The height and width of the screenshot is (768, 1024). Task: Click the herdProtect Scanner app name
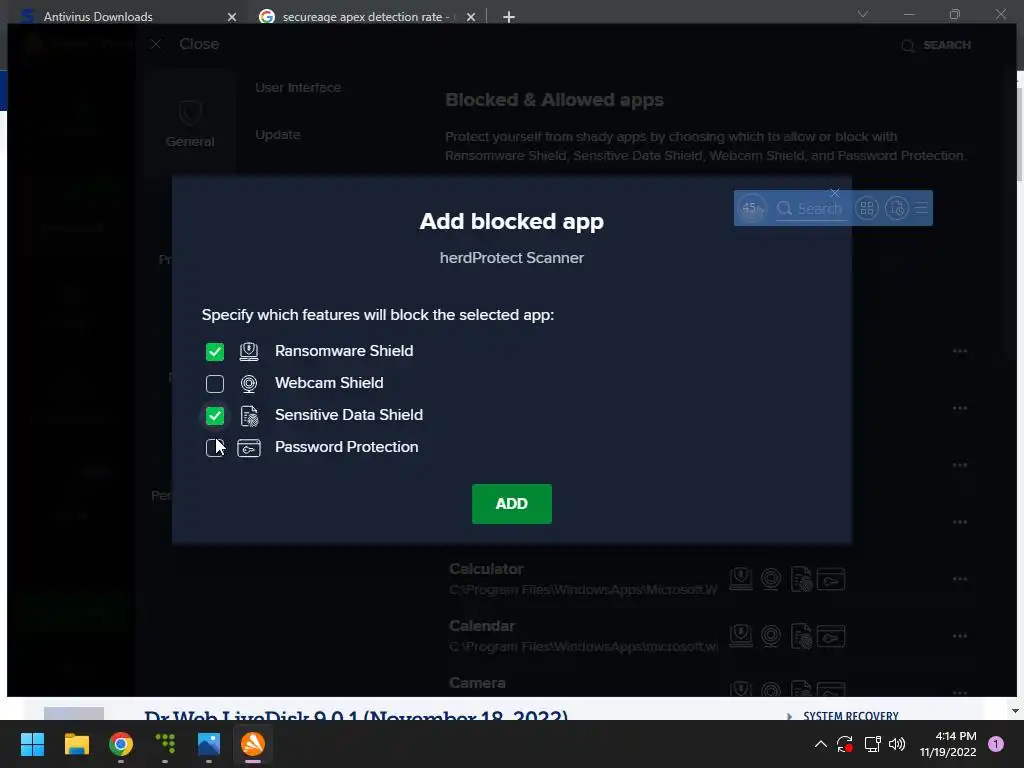click(511, 258)
